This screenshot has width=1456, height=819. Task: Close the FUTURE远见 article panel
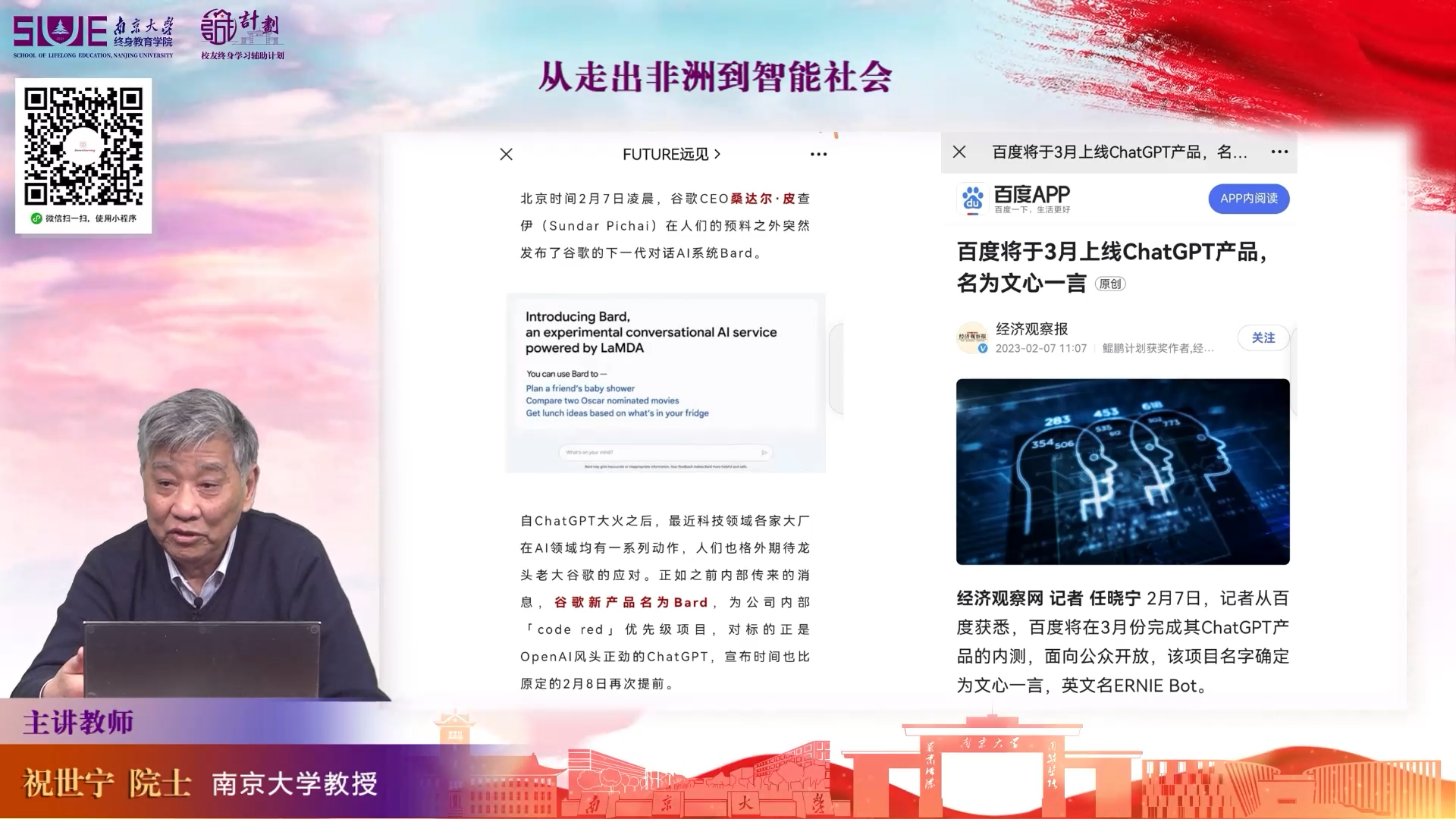[507, 154]
